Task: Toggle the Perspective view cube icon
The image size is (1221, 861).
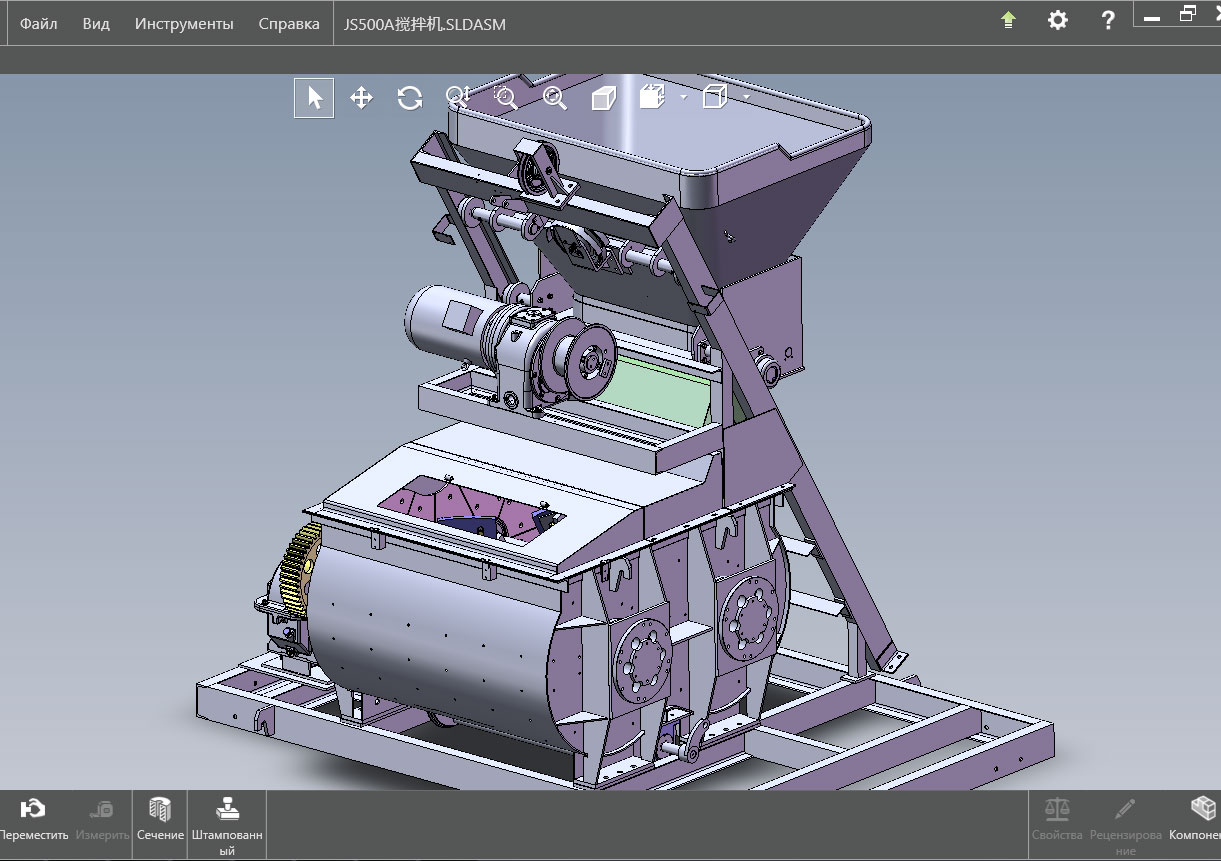Action: (x=603, y=98)
